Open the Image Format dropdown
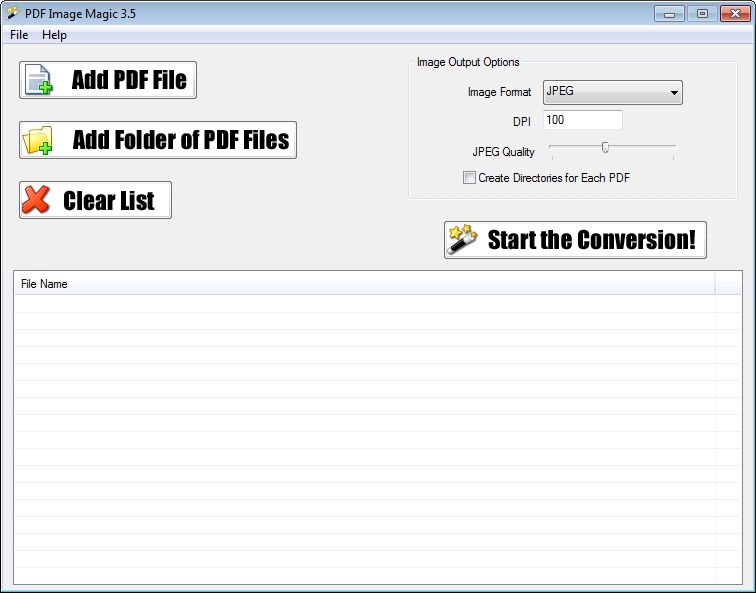The image size is (756, 593). [612, 92]
